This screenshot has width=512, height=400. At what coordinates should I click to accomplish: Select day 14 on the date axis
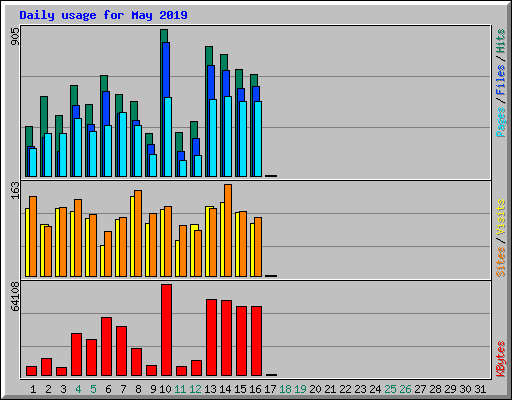pyautogui.click(x=225, y=389)
